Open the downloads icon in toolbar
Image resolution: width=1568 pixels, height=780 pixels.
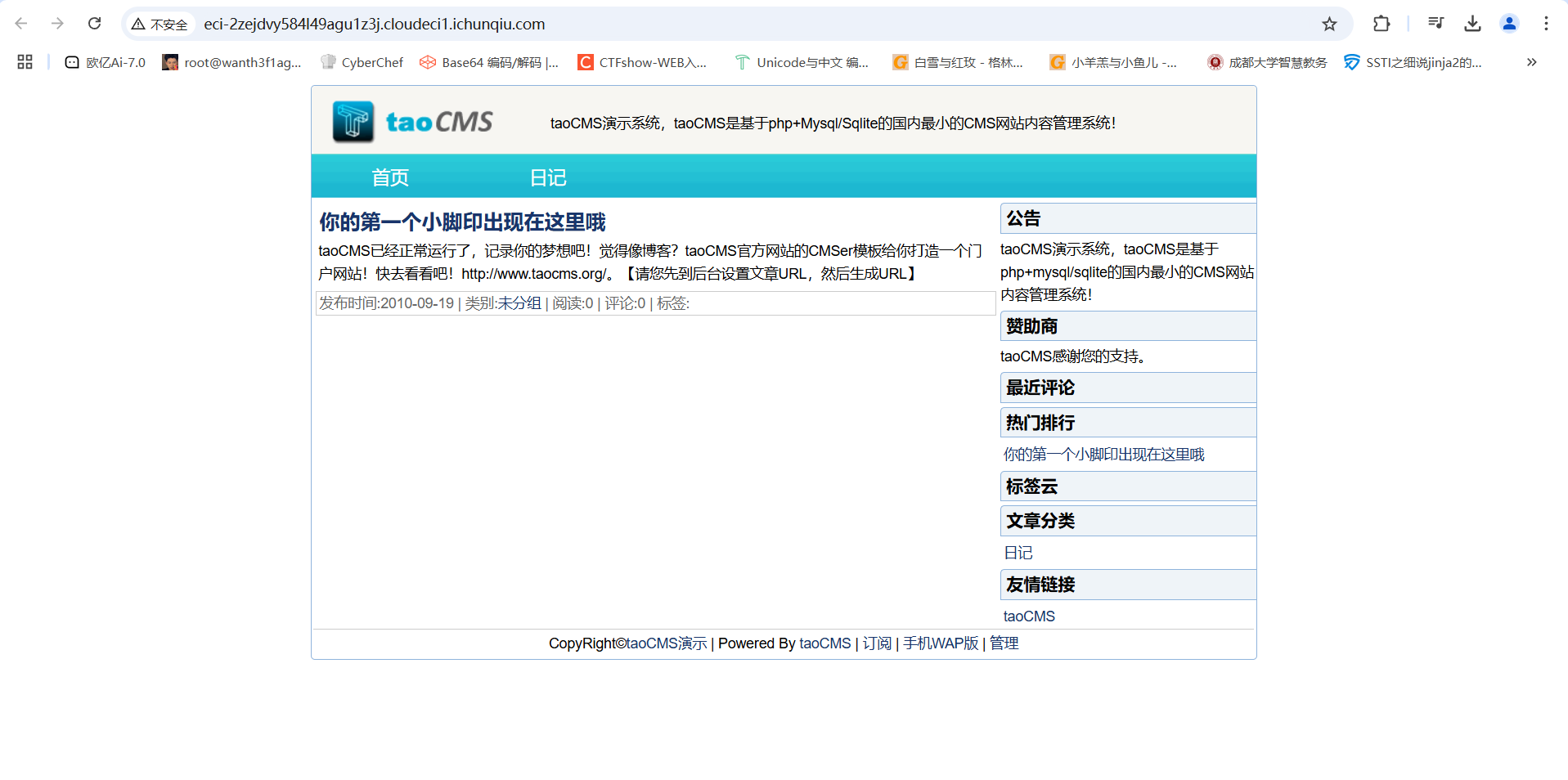tap(1472, 24)
